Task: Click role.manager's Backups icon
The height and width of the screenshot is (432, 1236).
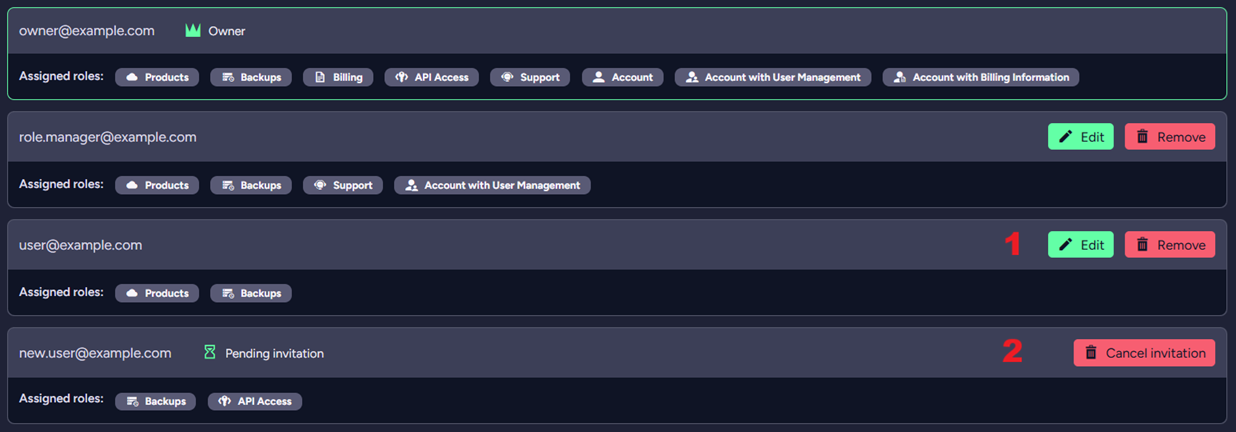Action: click(x=228, y=185)
